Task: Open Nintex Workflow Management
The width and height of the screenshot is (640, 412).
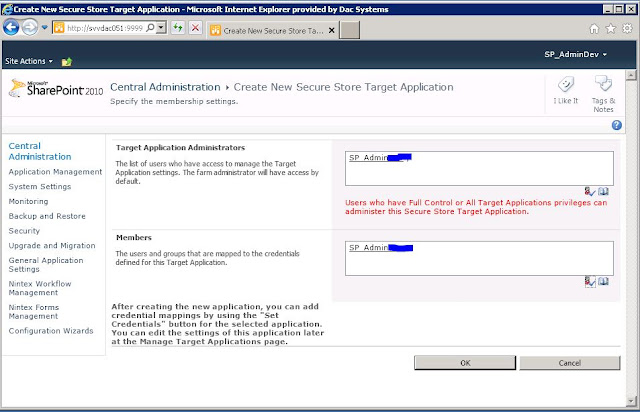Action: [40, 288]
